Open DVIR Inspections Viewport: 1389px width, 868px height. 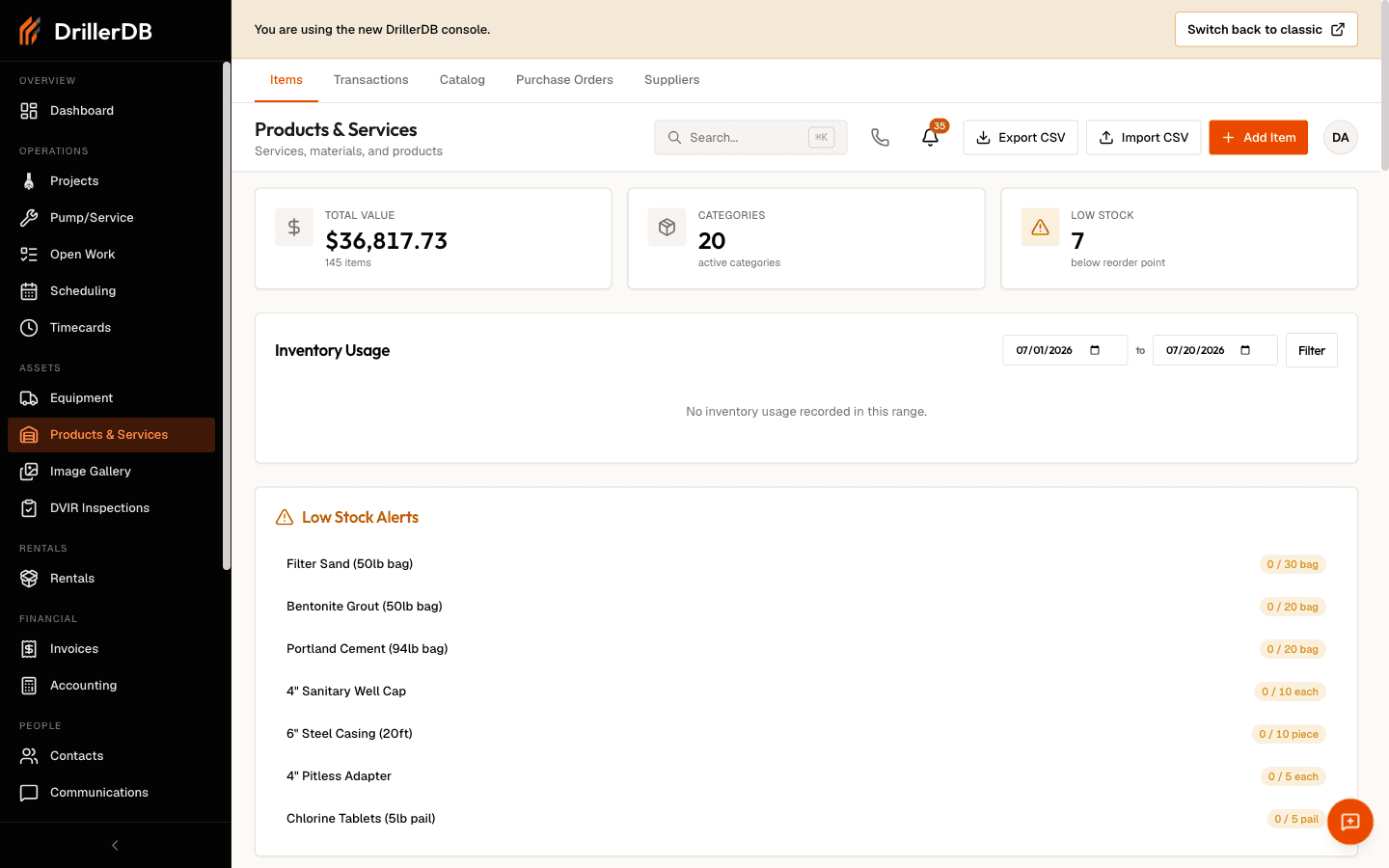tap(111, 508)
